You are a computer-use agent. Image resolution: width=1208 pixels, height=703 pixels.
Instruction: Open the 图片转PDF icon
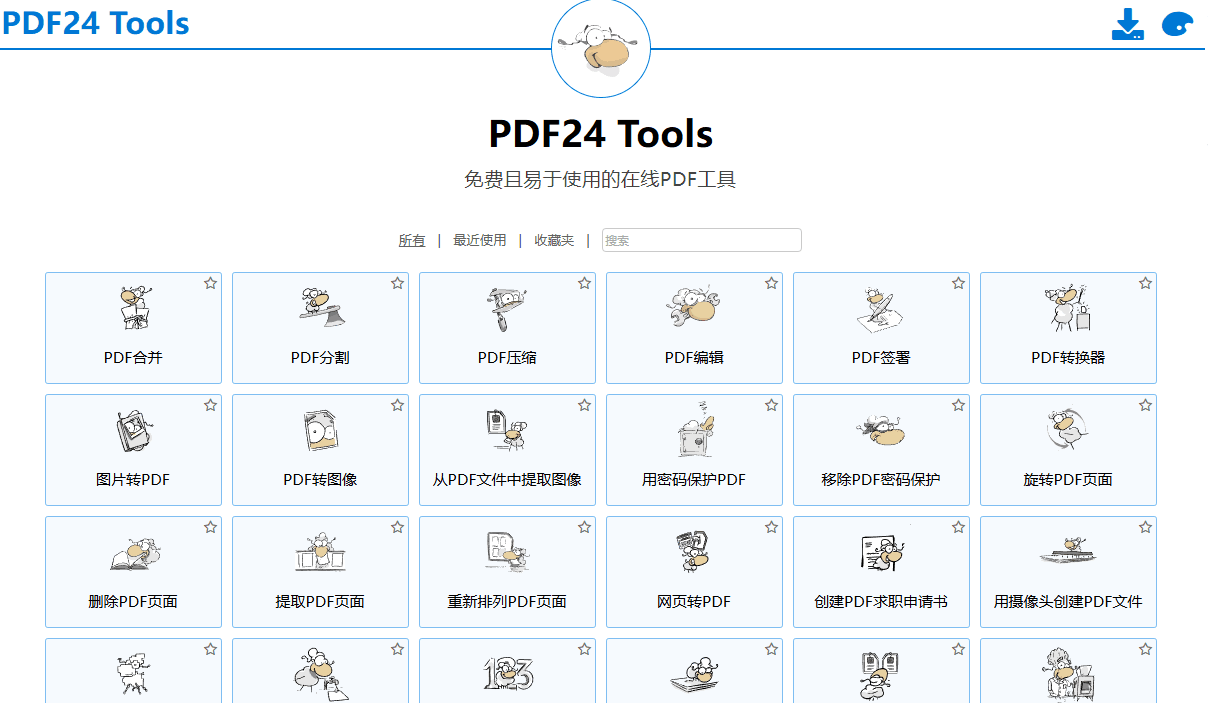click(133, 431)
